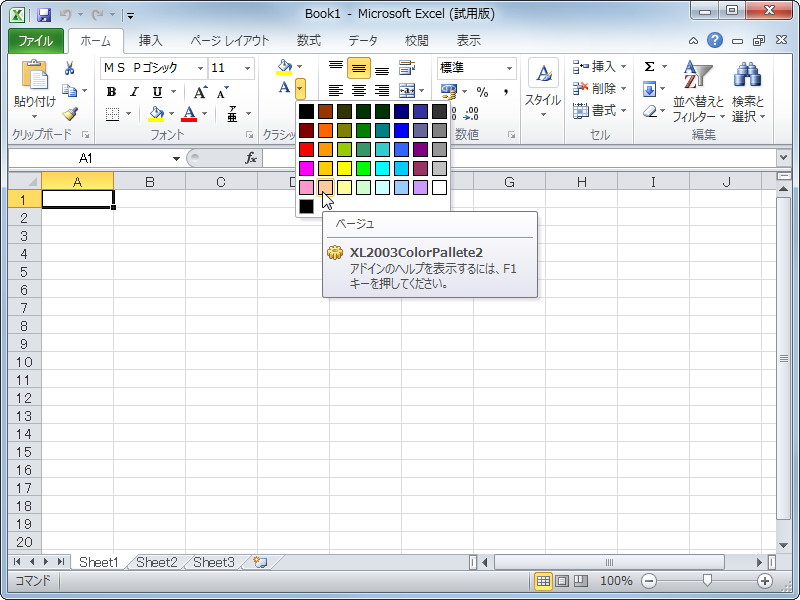Click the Find and Select binoculars
This screenshot has height=600, width=800.
748,92
